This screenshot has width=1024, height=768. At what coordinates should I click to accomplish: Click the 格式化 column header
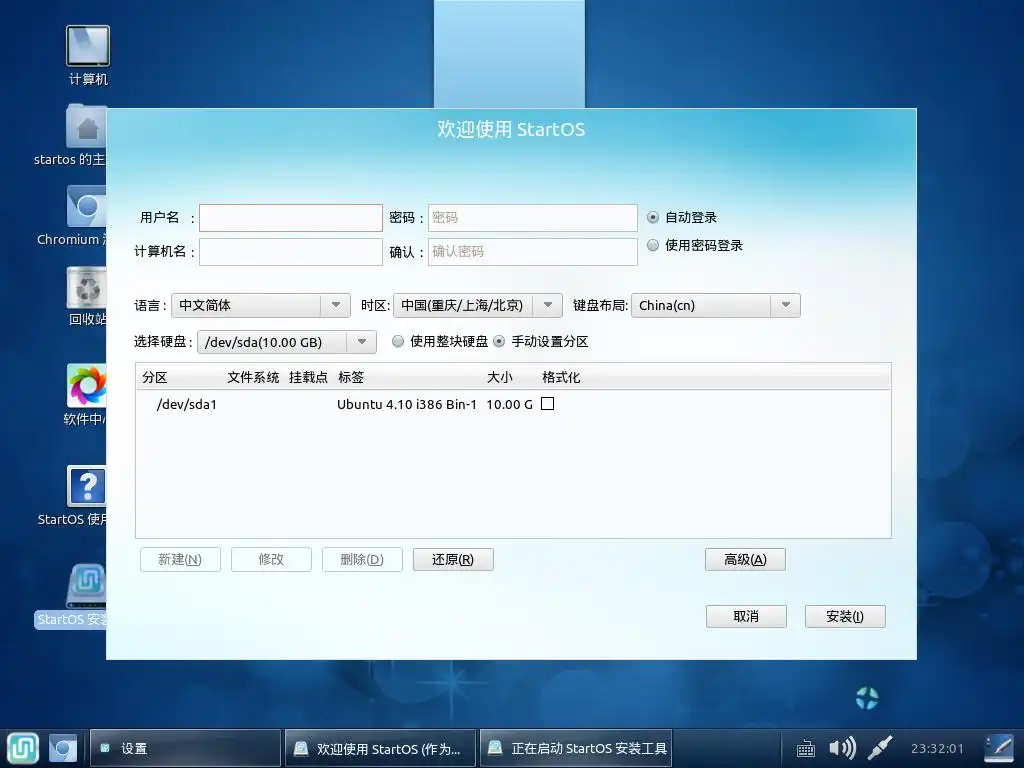[561, 377]
